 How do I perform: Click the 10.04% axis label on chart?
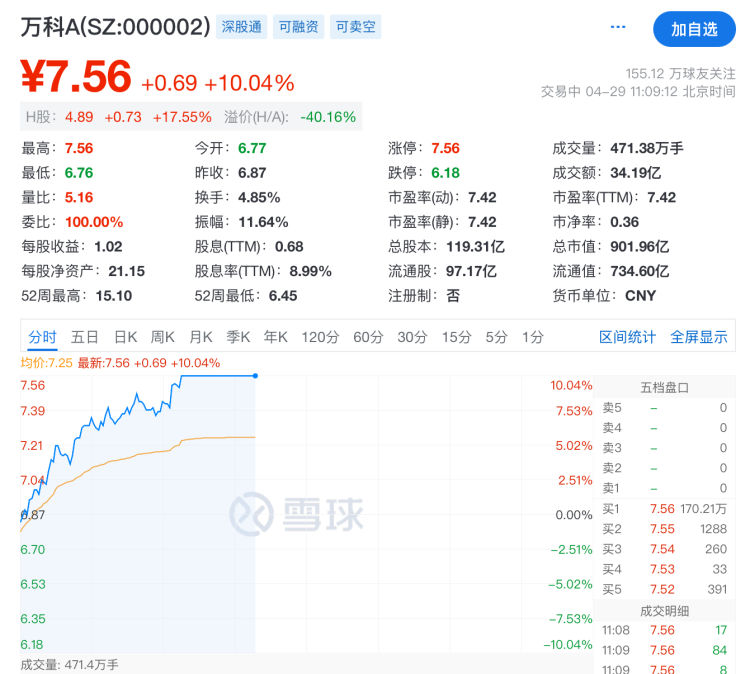pyautogui.click(x=571, y=385)
